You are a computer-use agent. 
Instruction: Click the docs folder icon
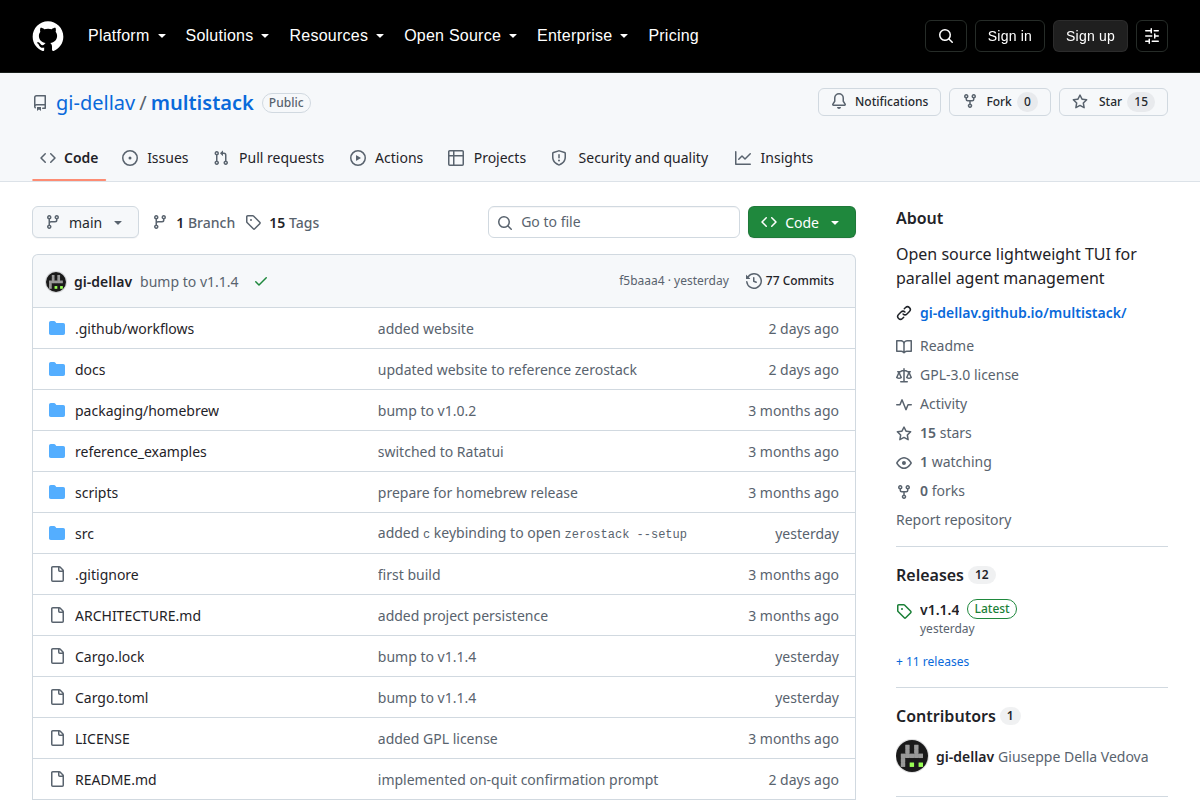(57, 370)
